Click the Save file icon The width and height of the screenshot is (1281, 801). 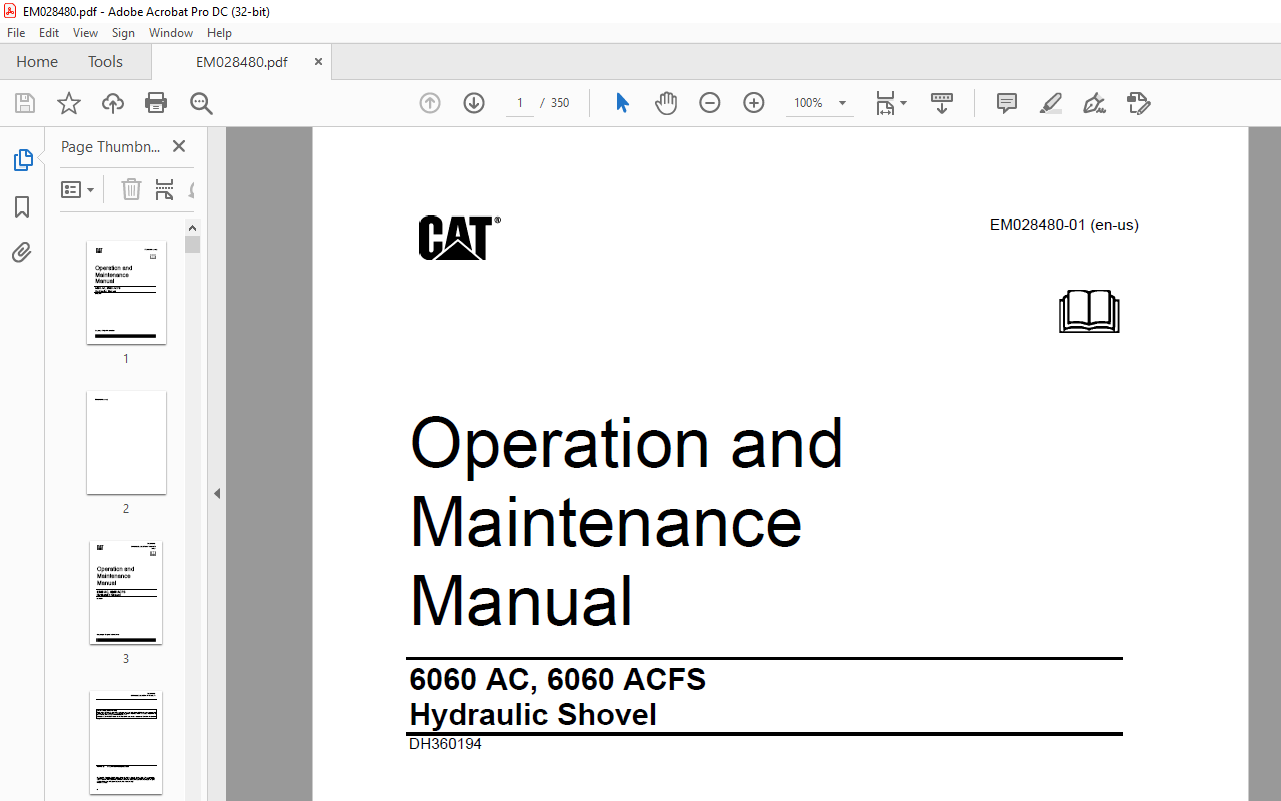point(25,103)
